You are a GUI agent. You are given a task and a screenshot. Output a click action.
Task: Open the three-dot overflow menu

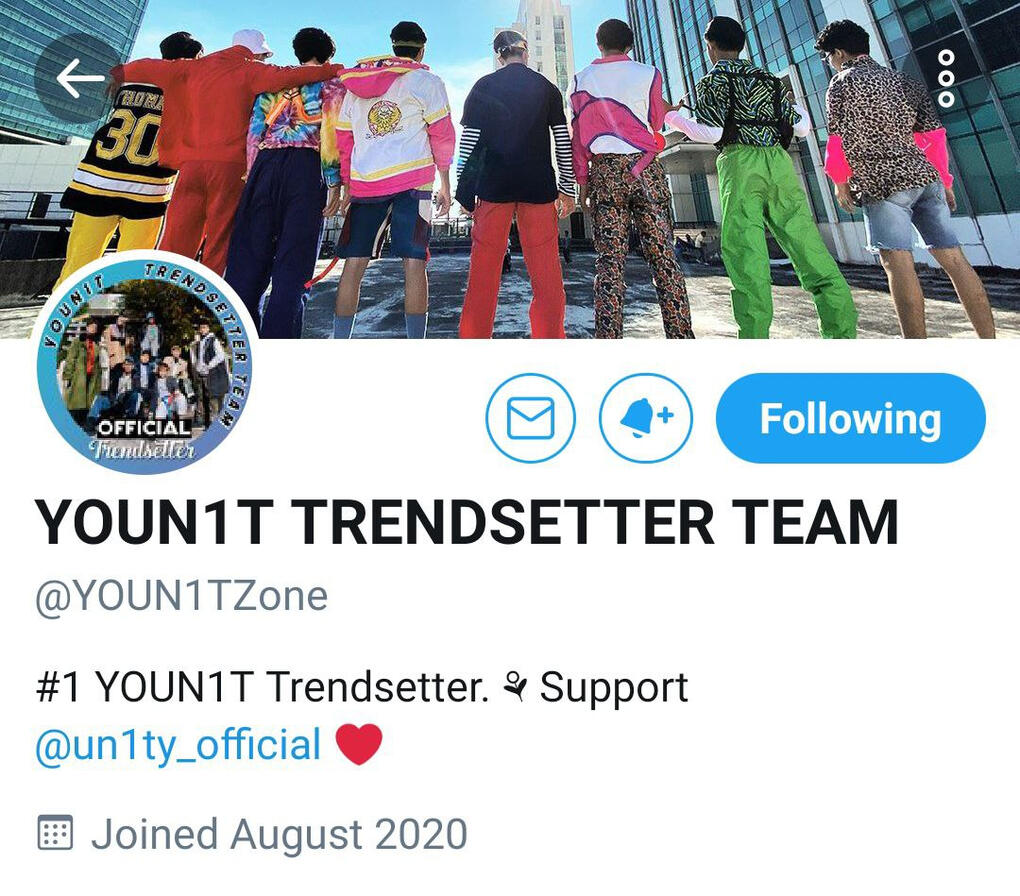(946, 78)
